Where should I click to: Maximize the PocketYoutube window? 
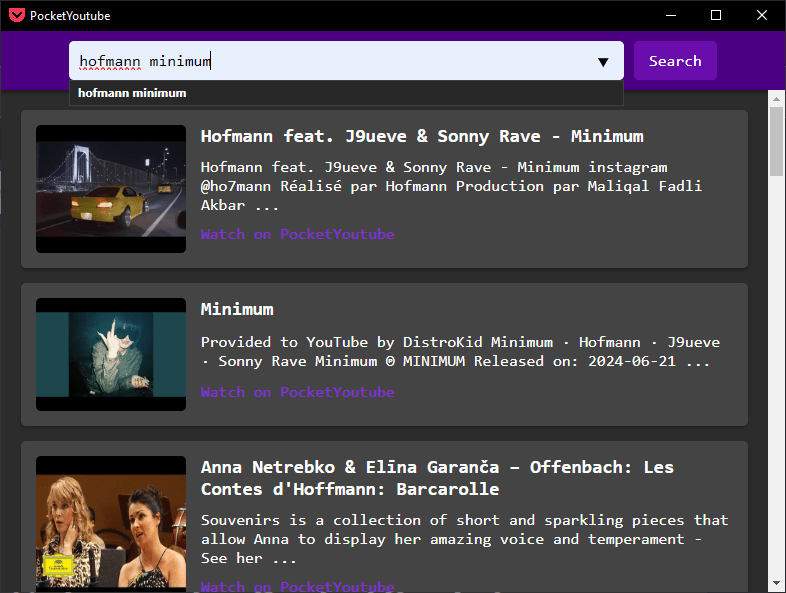click(x=716, y=16)
